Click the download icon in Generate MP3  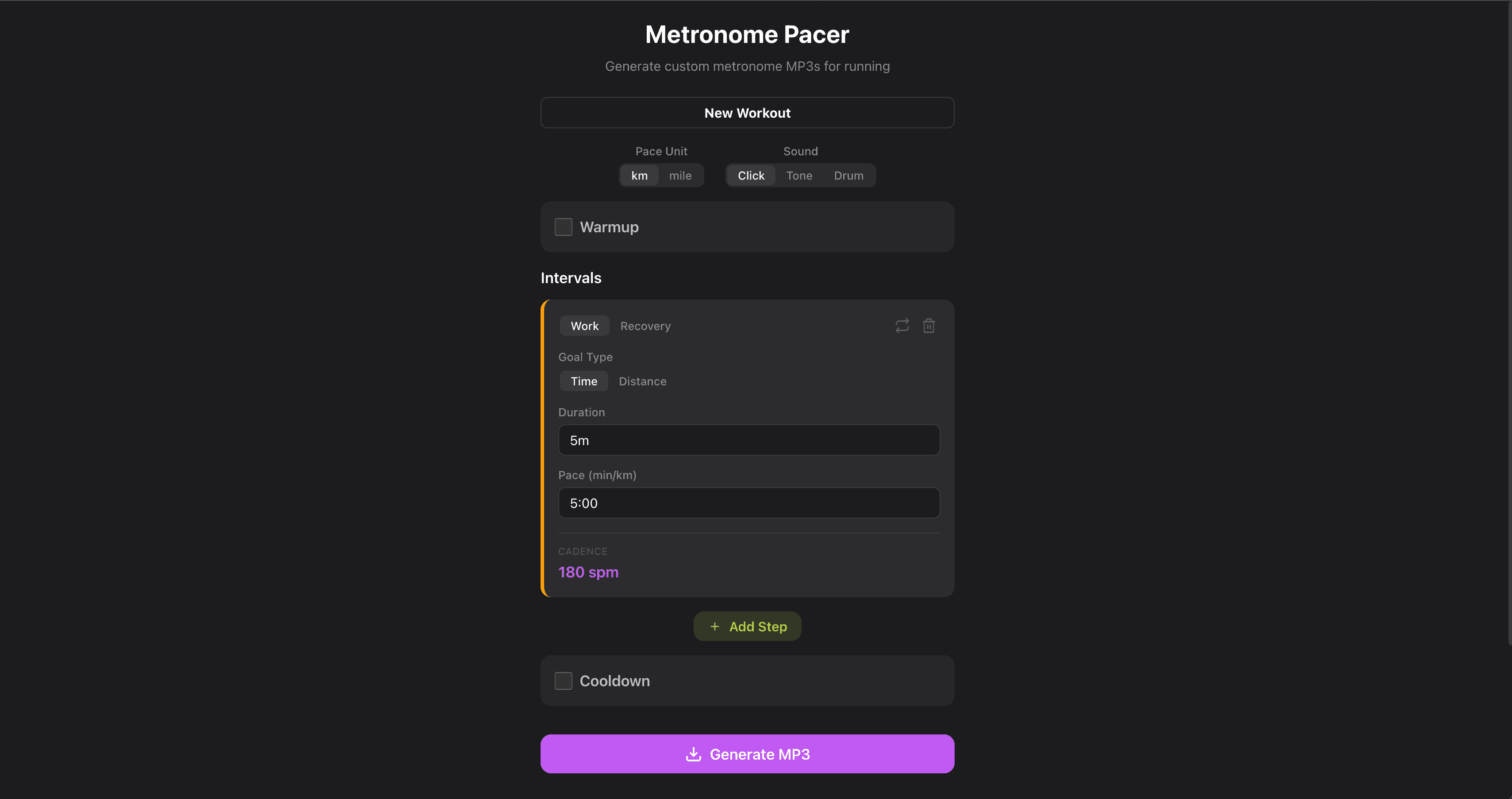coord(694,754)
